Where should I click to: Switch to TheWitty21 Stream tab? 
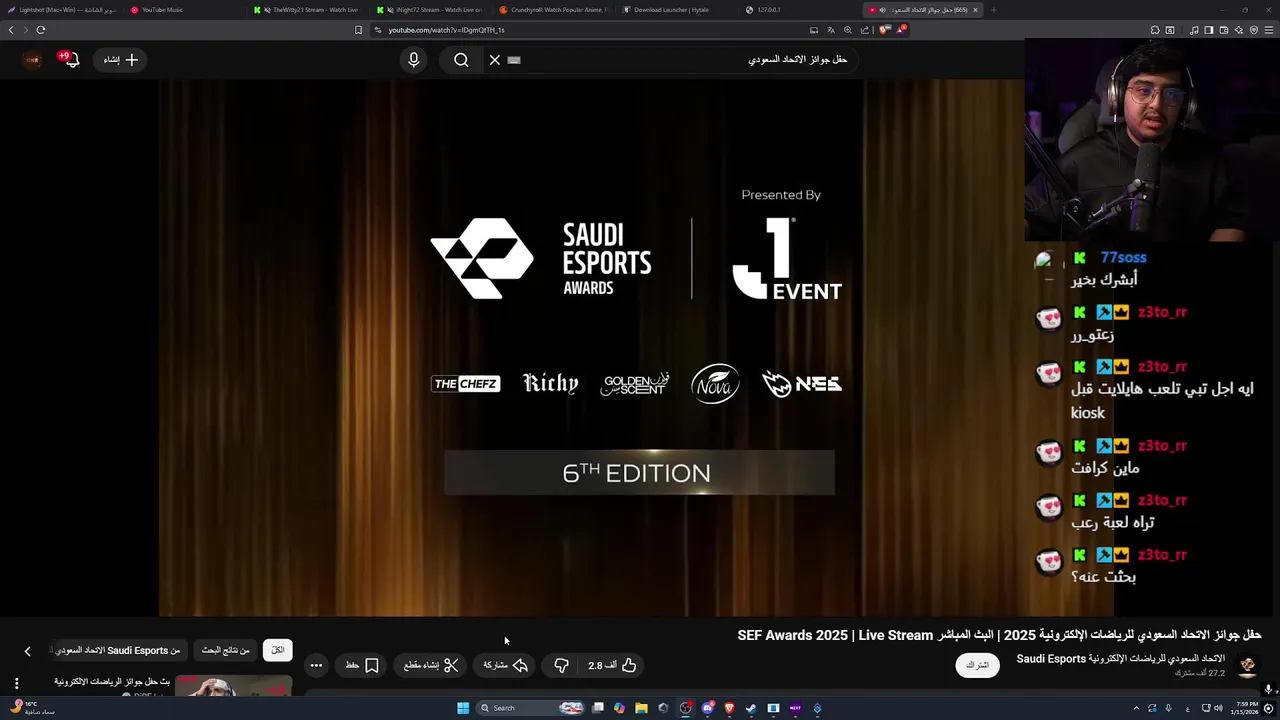(x=307, y=10)
